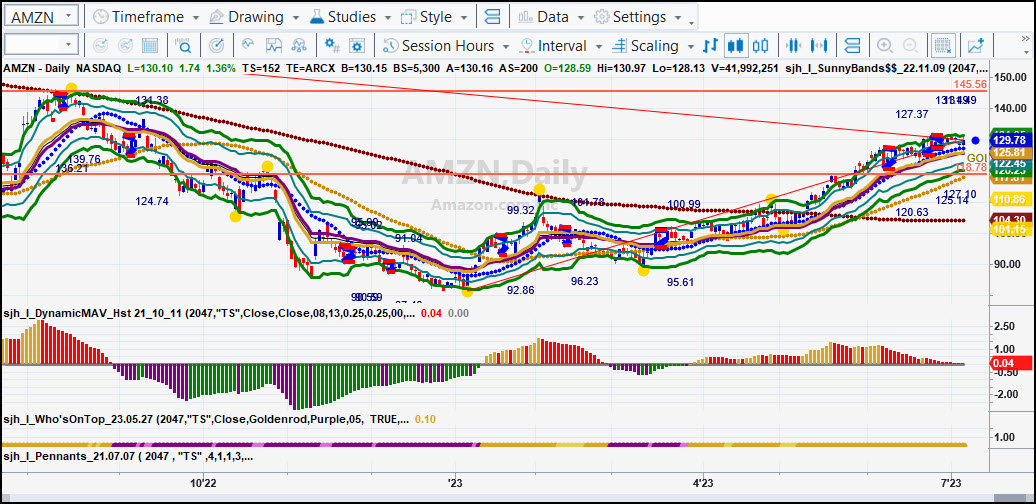Click the red 0.04 histogram value tag
The height and width of the screenshot is (504, 1036).
(1010, 363)
